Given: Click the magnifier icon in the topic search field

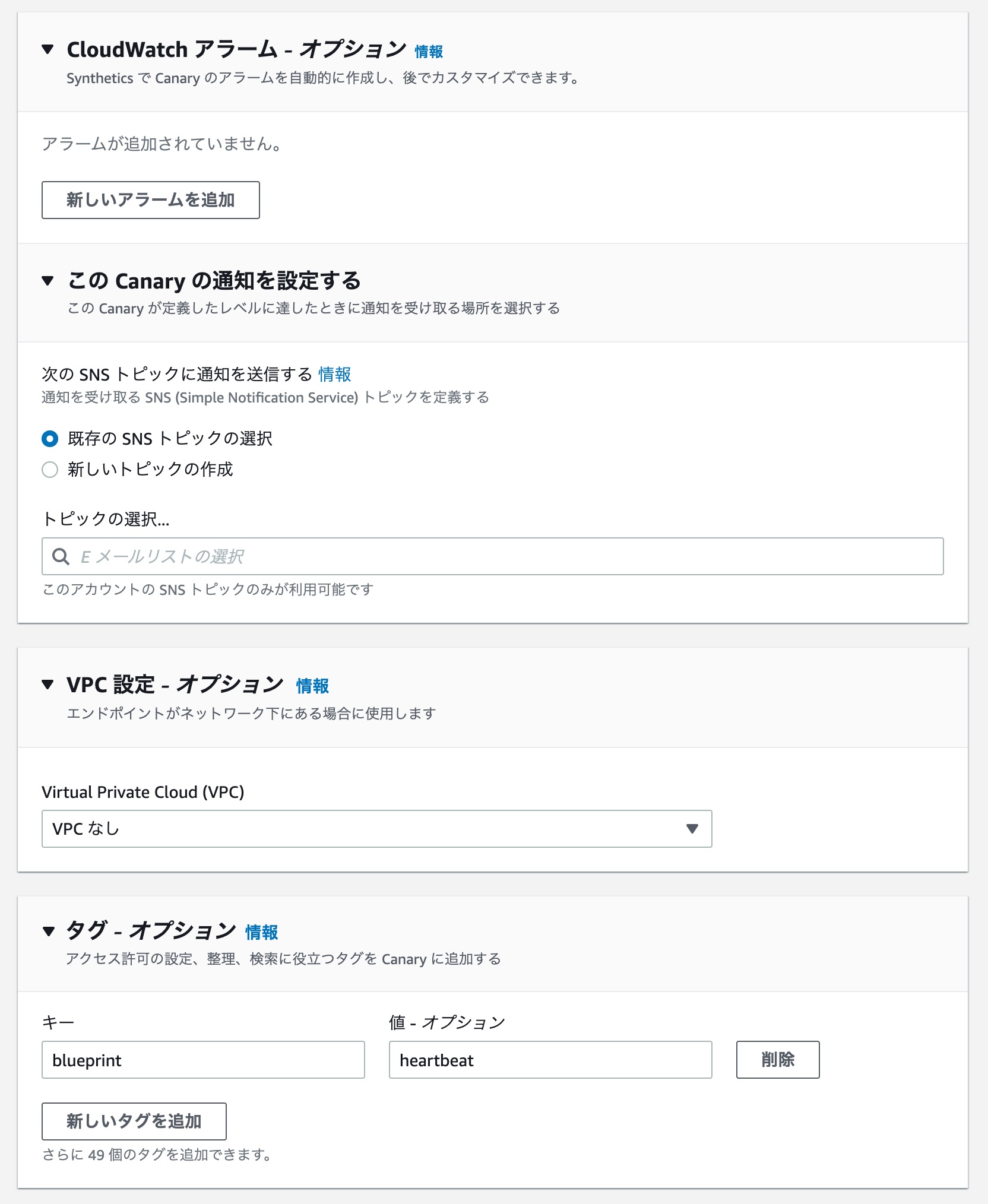Looking at the screenshot, I should point(61,556).
